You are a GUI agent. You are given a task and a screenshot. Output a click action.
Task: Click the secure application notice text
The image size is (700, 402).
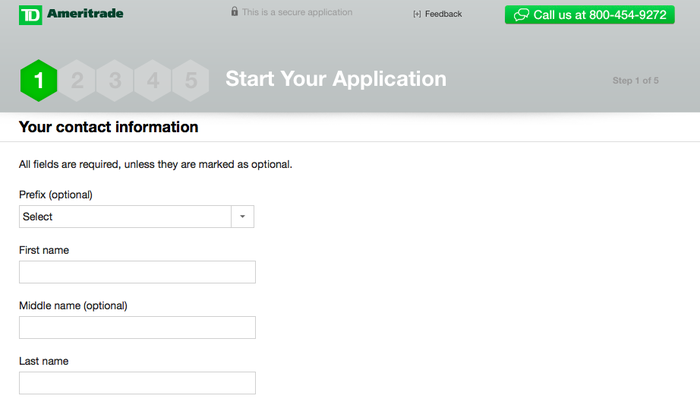point(297,12)
